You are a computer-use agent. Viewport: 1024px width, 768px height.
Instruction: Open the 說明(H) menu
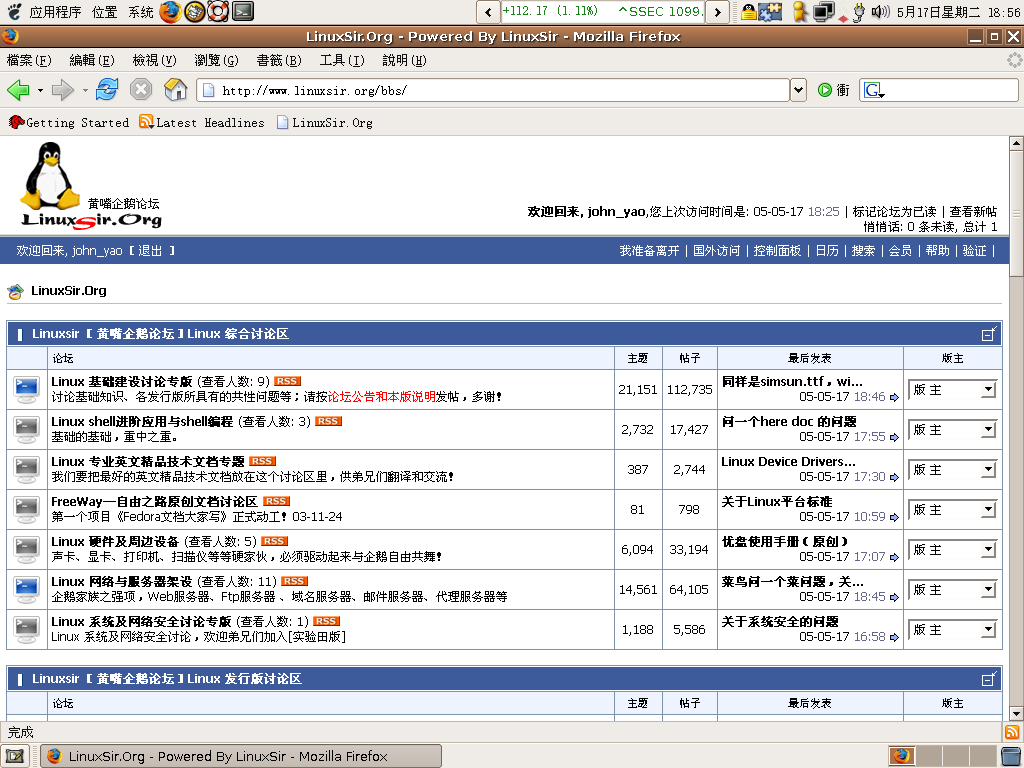tap(404, 60)
